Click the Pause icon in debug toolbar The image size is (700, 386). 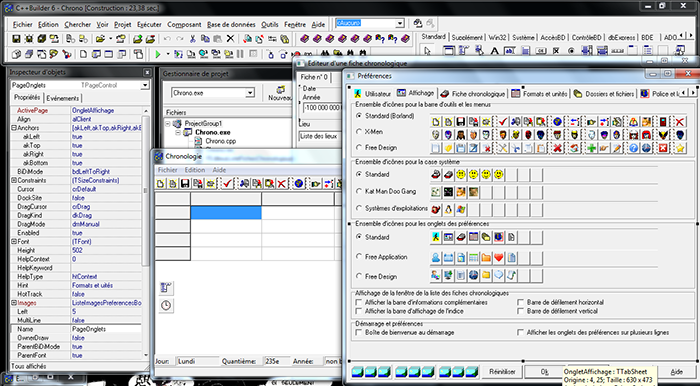[240, 54]
